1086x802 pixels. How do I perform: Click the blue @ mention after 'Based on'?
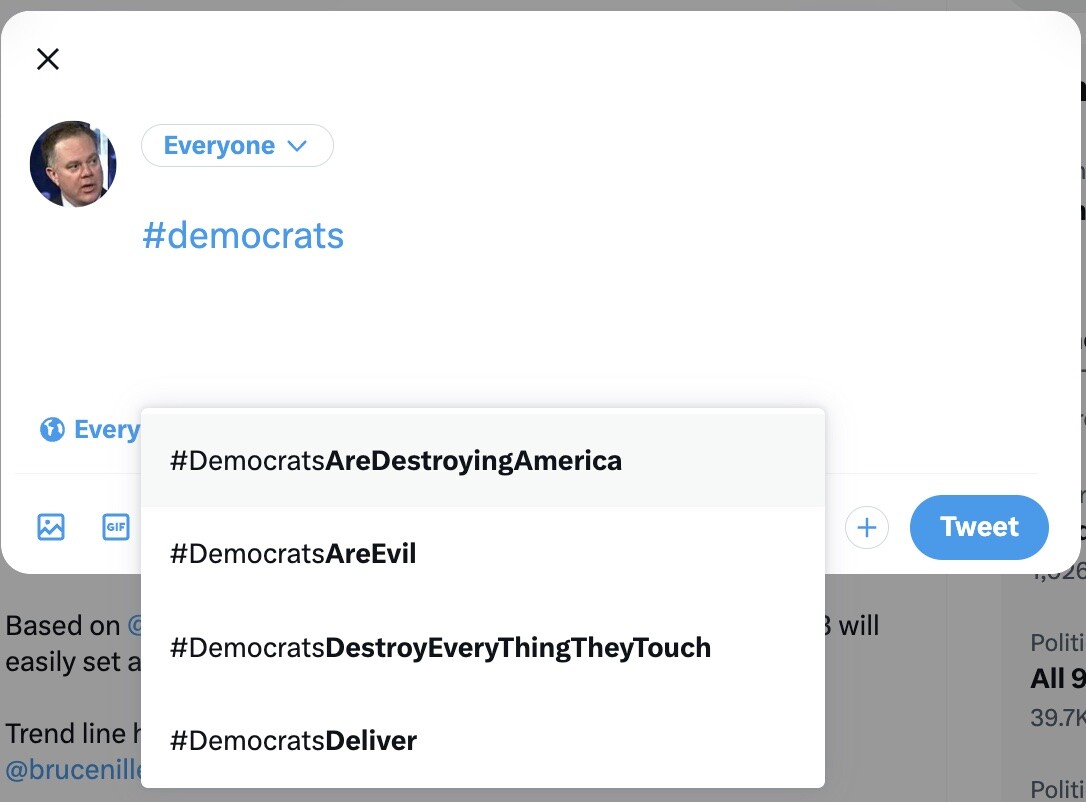134,627
